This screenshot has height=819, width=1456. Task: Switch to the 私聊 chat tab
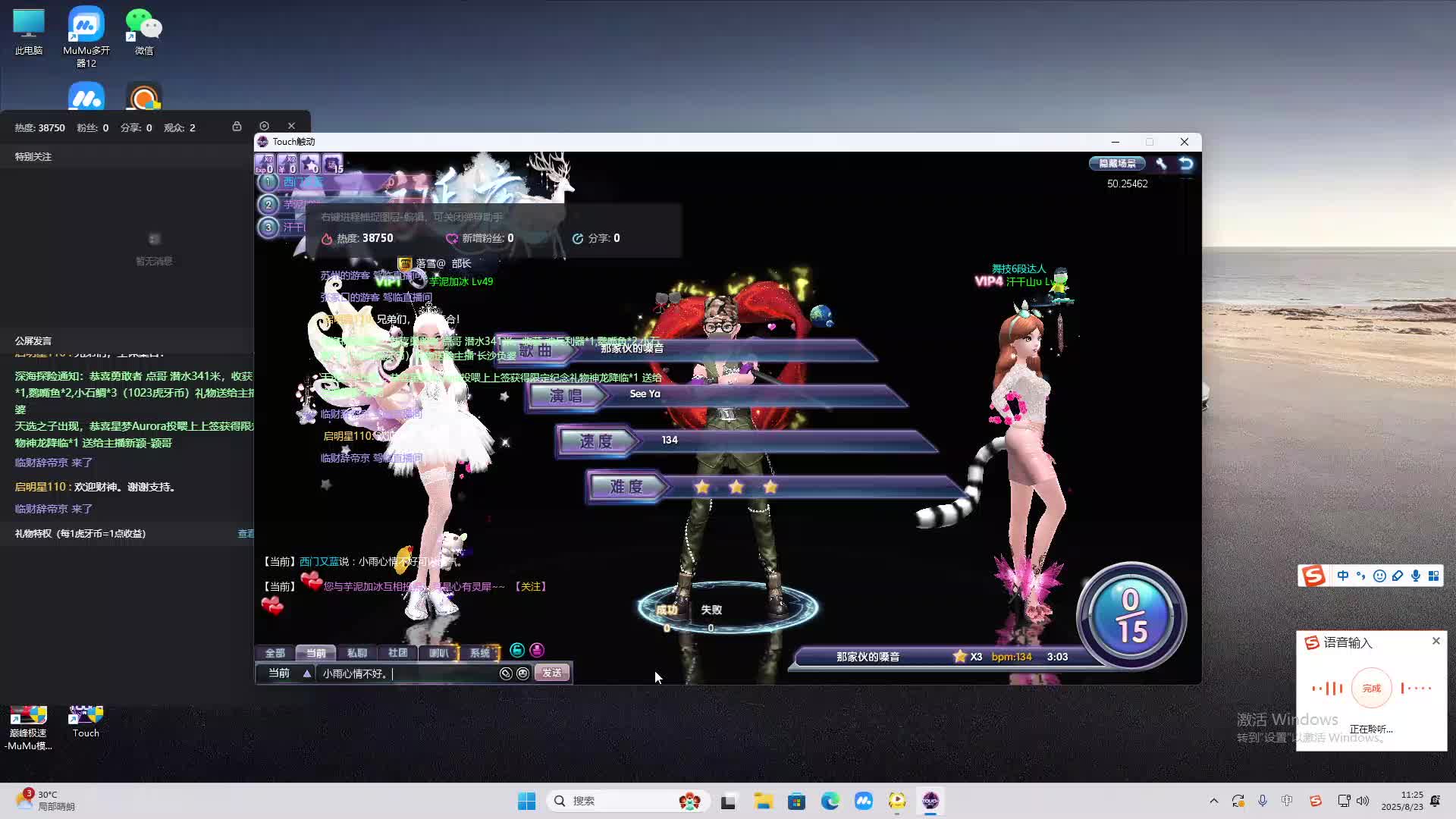tap(356, 653)
